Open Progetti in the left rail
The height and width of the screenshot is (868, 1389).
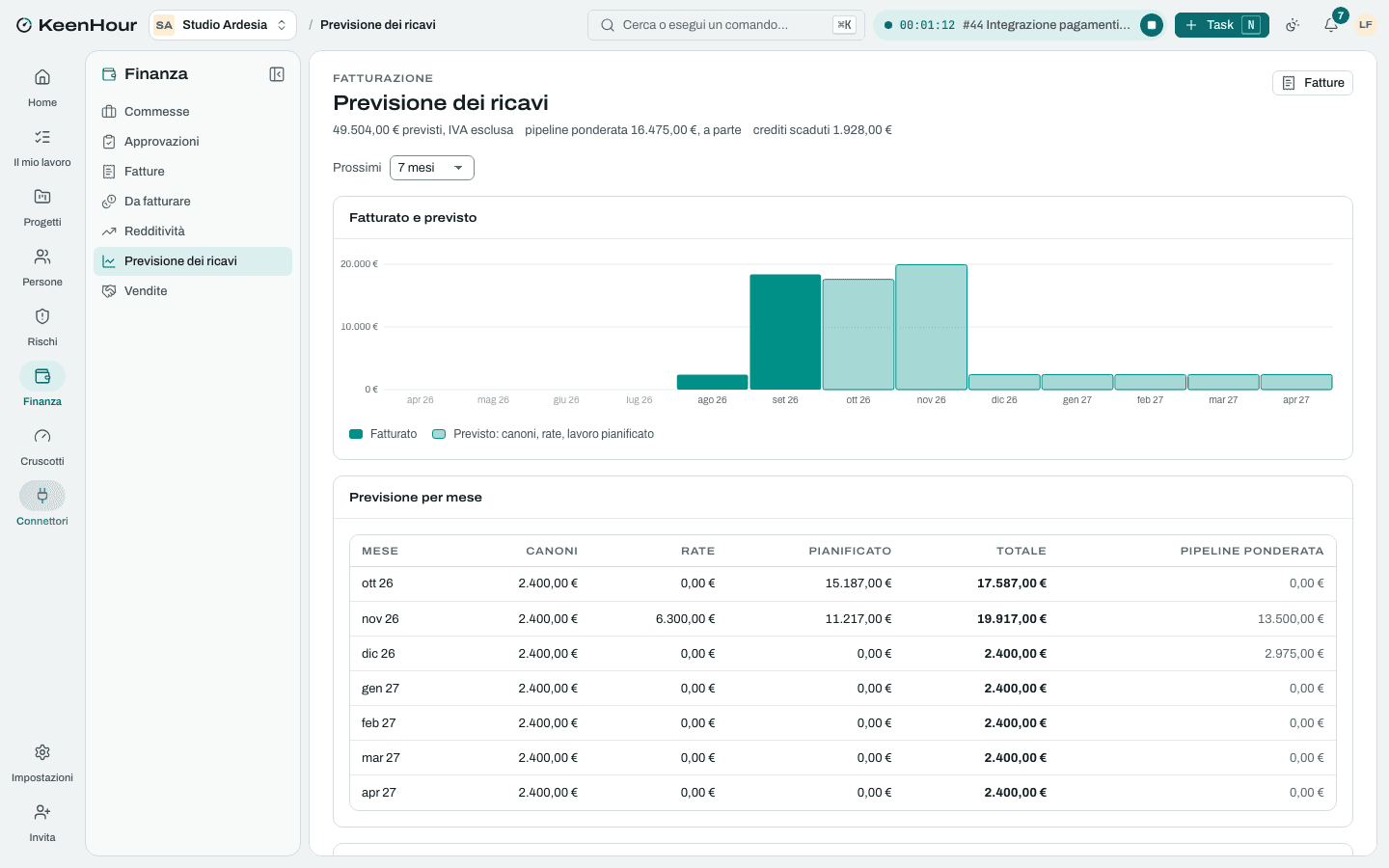42,207
